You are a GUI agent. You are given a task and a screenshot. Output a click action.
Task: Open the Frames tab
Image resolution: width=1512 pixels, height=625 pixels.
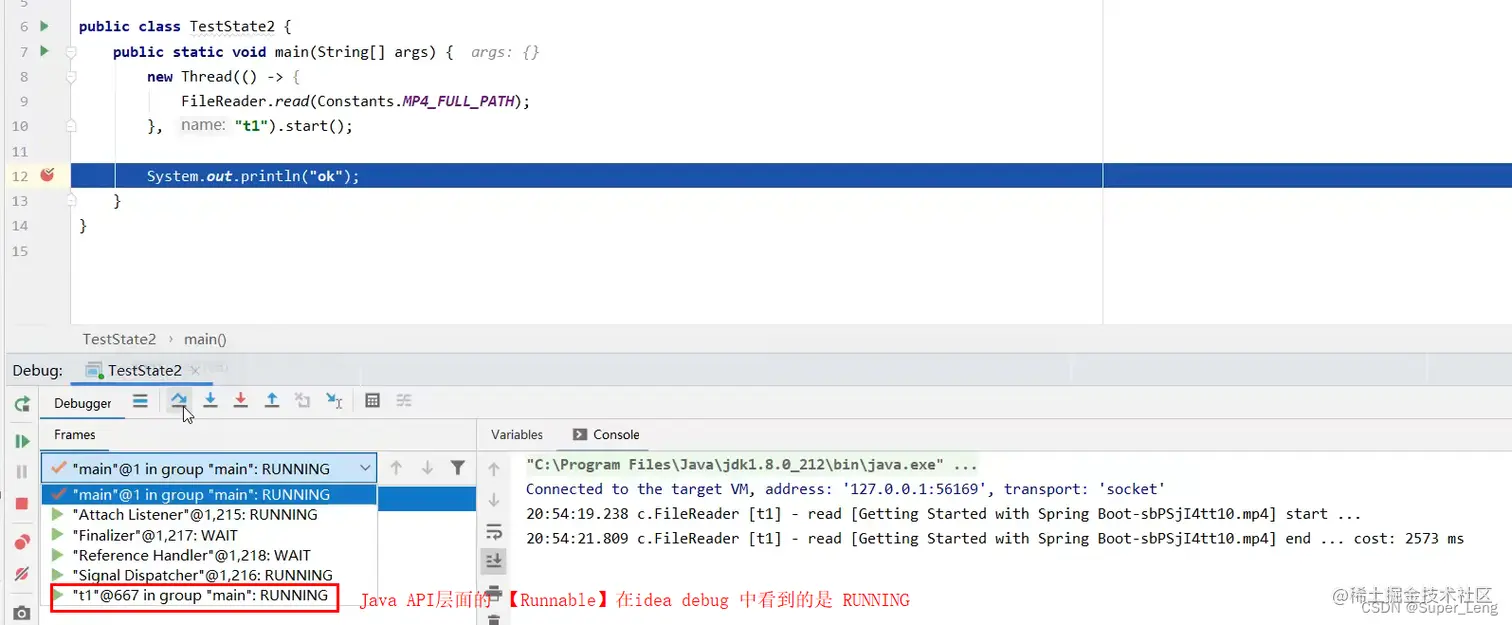coord(75,434)
